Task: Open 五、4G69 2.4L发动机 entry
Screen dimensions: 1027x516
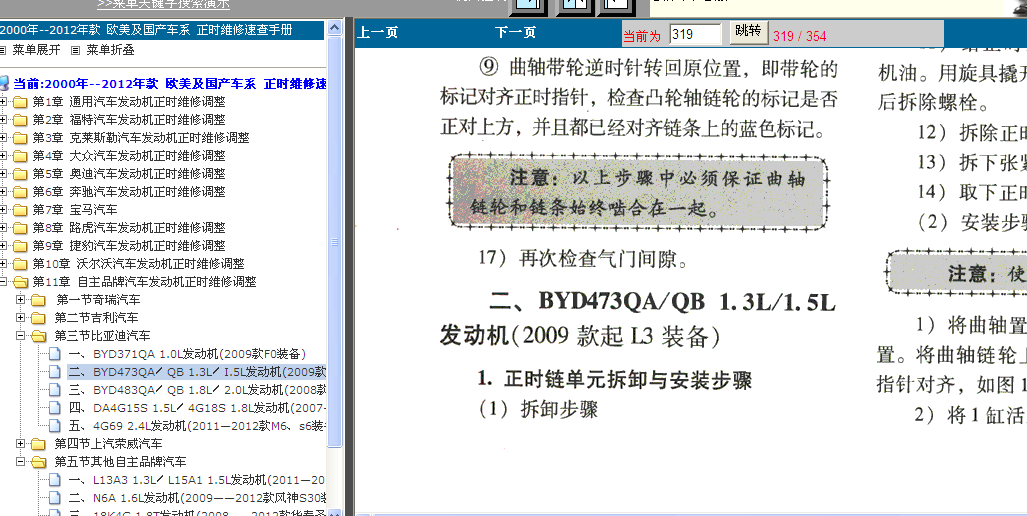Action: pos(196,426)
